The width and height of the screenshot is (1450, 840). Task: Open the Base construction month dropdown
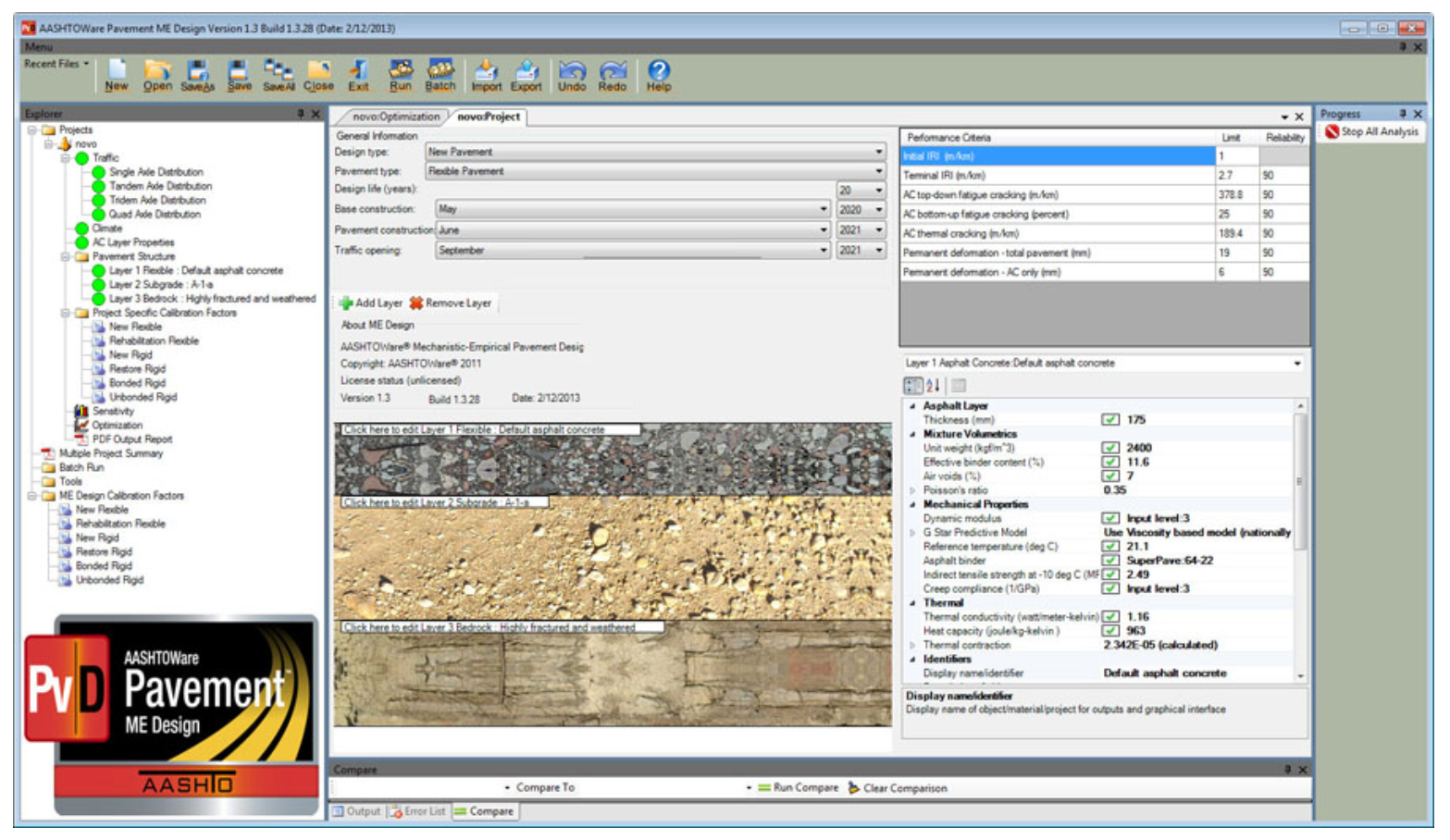[823, 210]
